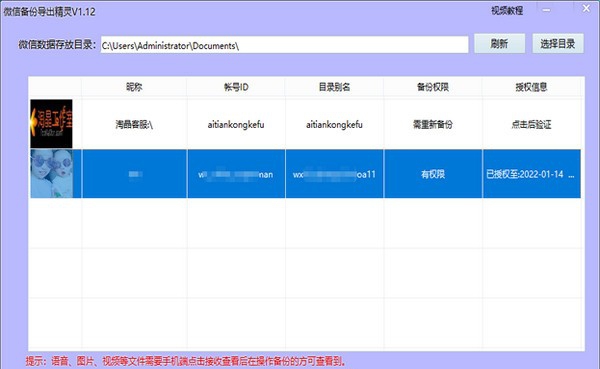
Task: Click 点击后验证 to verify authorization
Action: coord(531,124)
